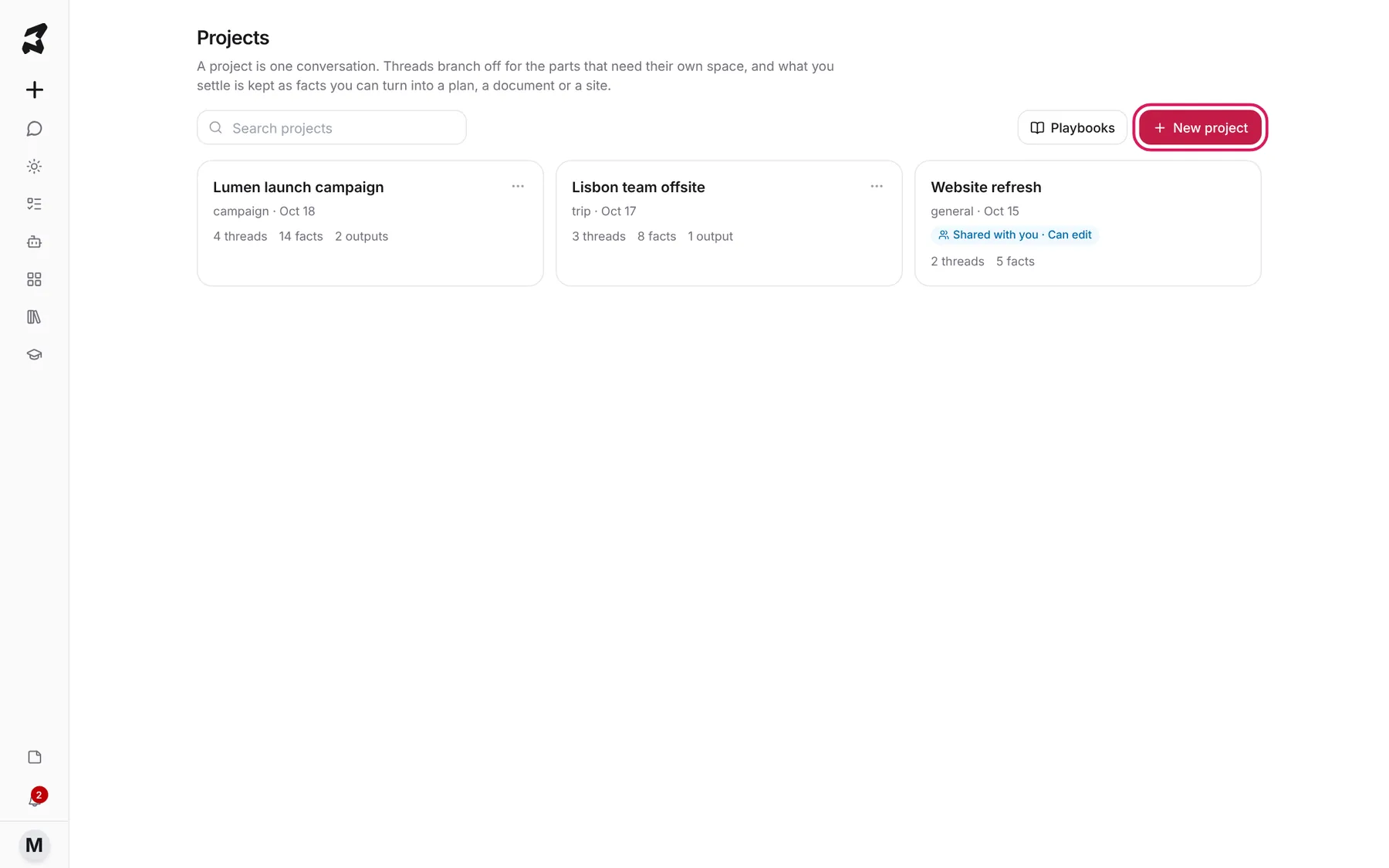Open the M user avatar menu
This screenshot has width=1389, height=868.
click(34, 845)
